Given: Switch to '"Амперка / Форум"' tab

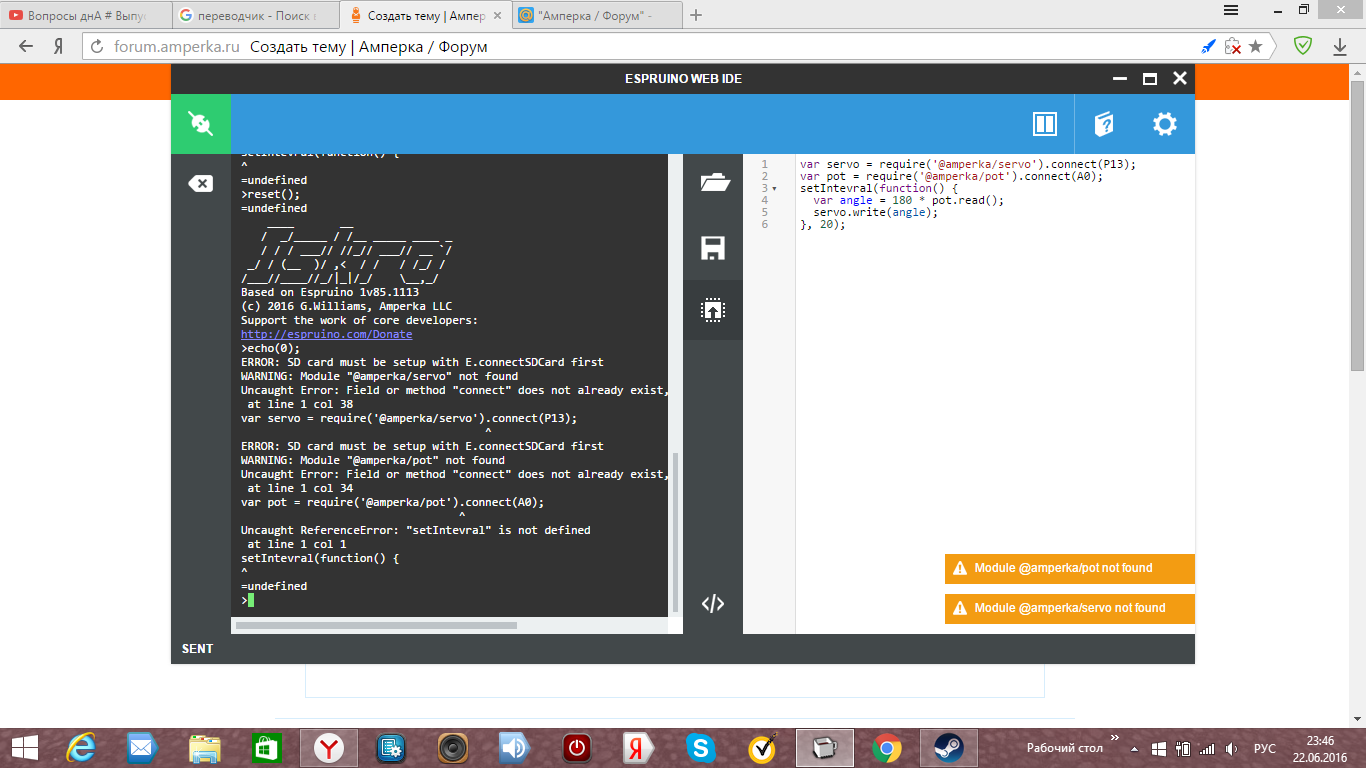Looking at the screenshot, I should click(x=595, y=16).
